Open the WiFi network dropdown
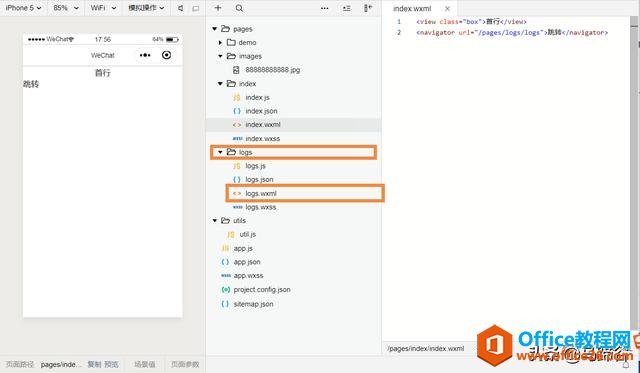 (103, 8)
